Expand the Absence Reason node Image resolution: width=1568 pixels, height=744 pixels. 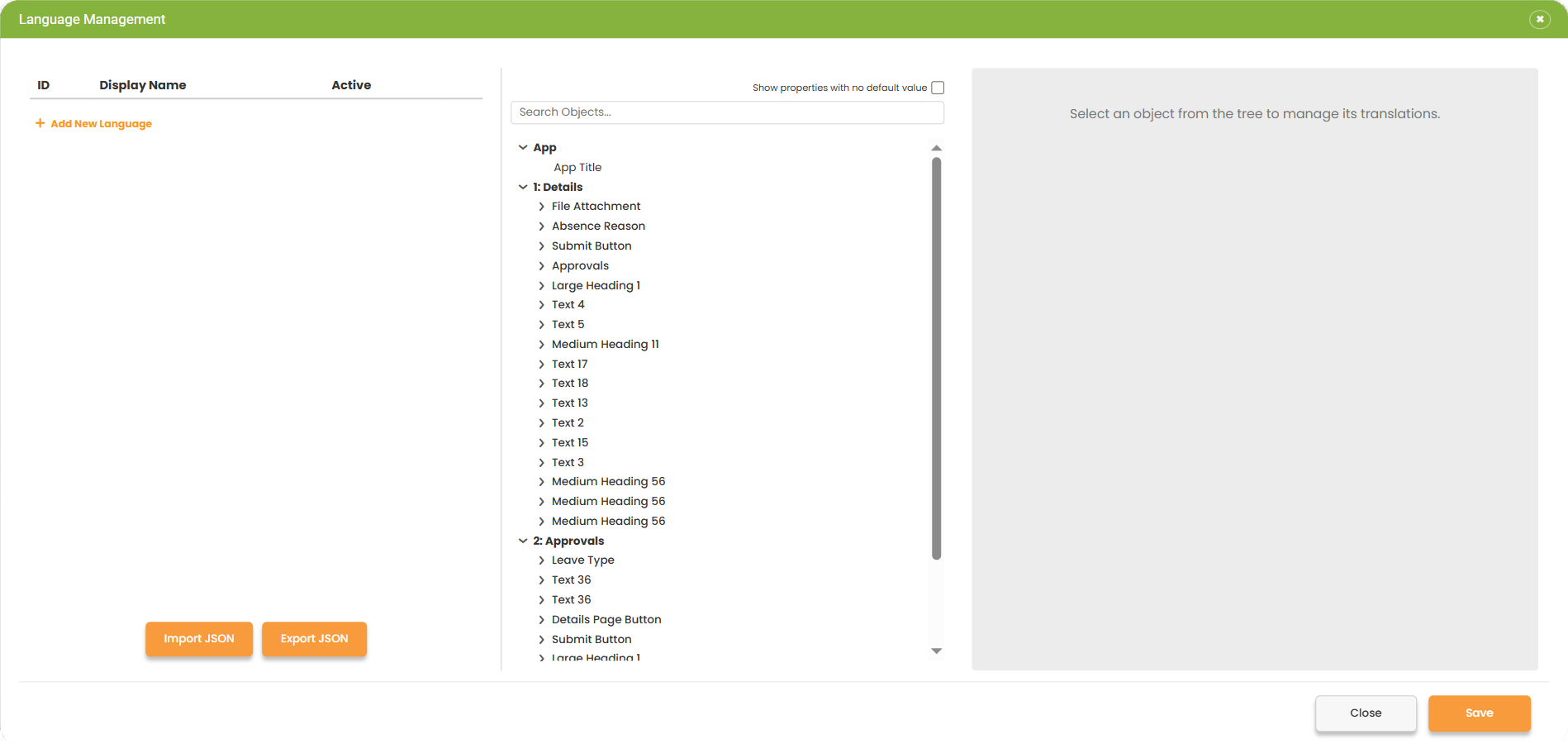541,226
